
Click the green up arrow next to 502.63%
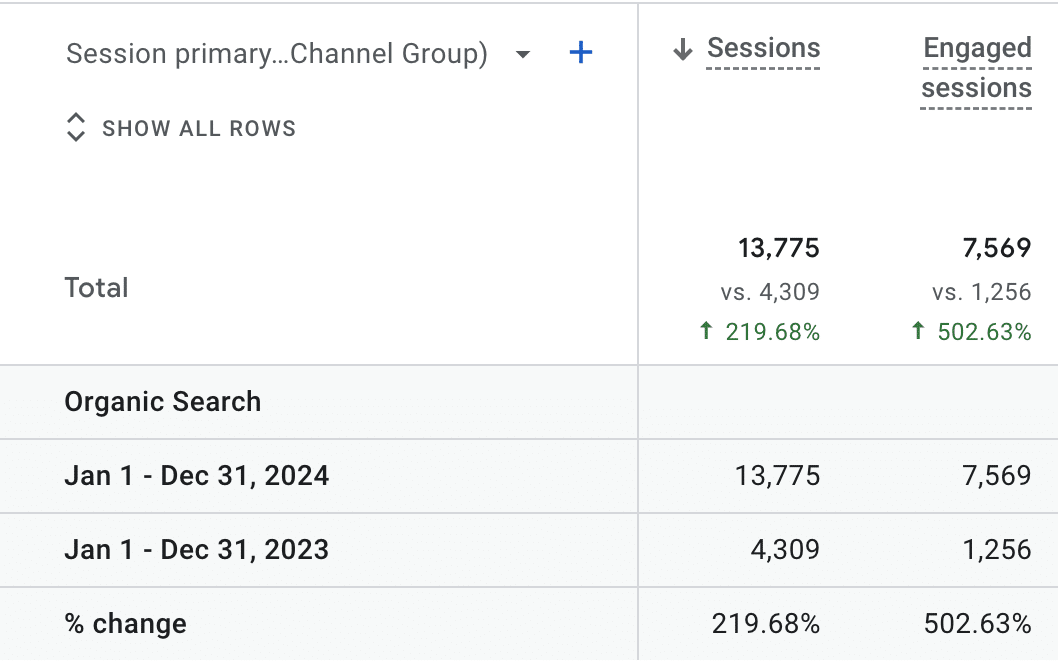(x=918, y=332)
